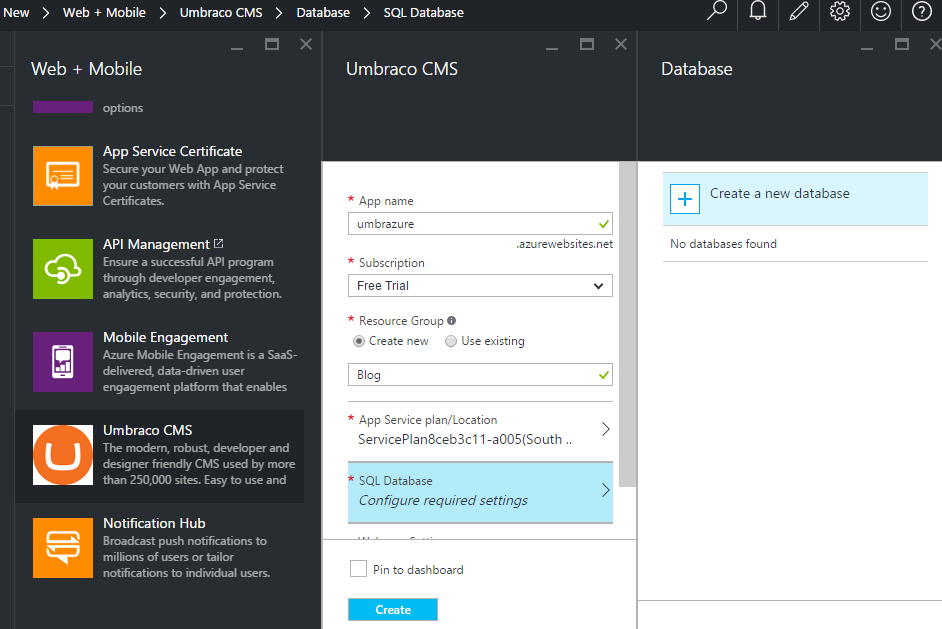Screen dimensions: 942x629
Task: Click the Umbraco CMS orange logo
Action: 63,455
